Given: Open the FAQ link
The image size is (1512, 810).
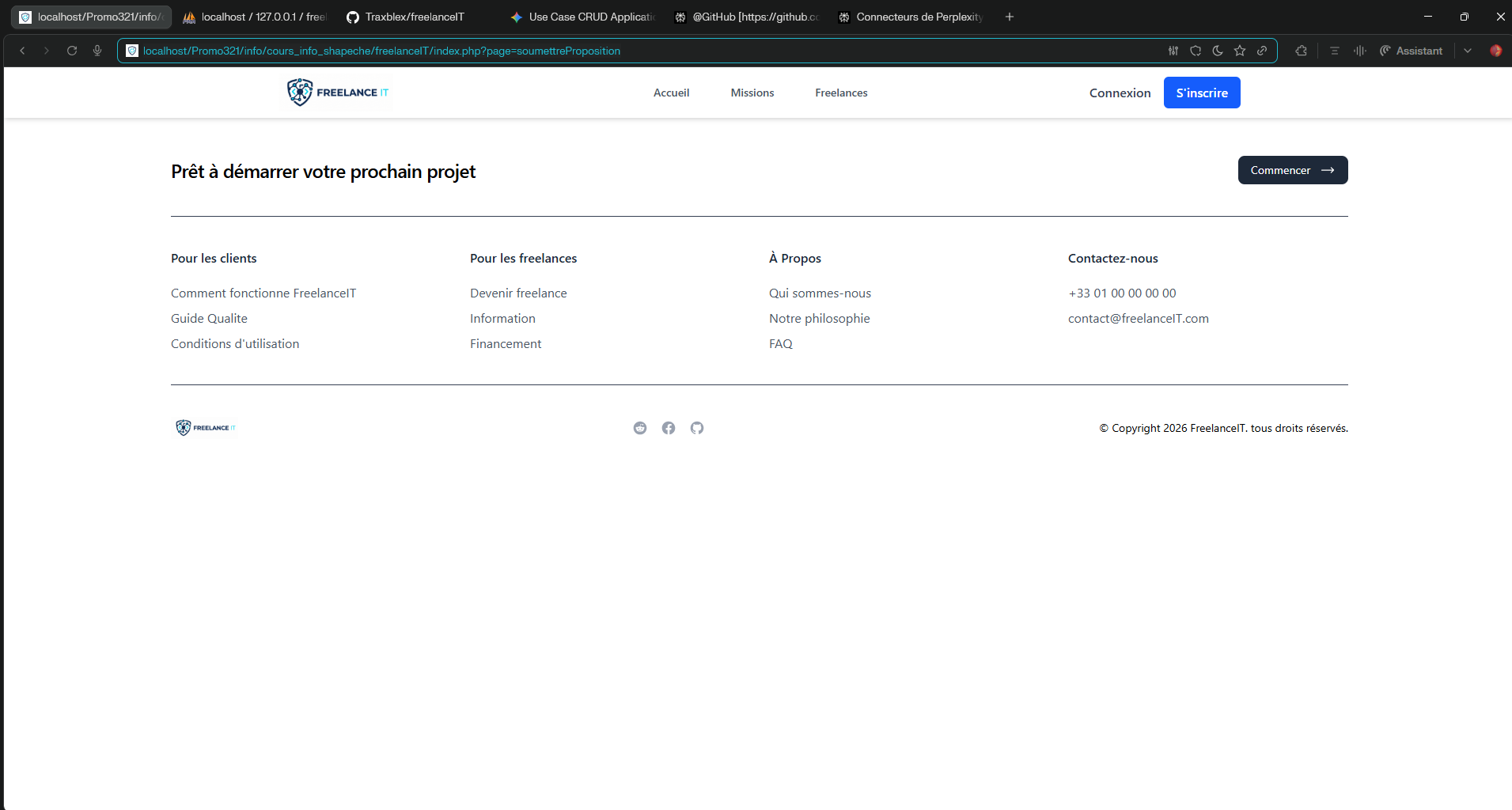Looking at the screenshot, I should pos(780,343).
